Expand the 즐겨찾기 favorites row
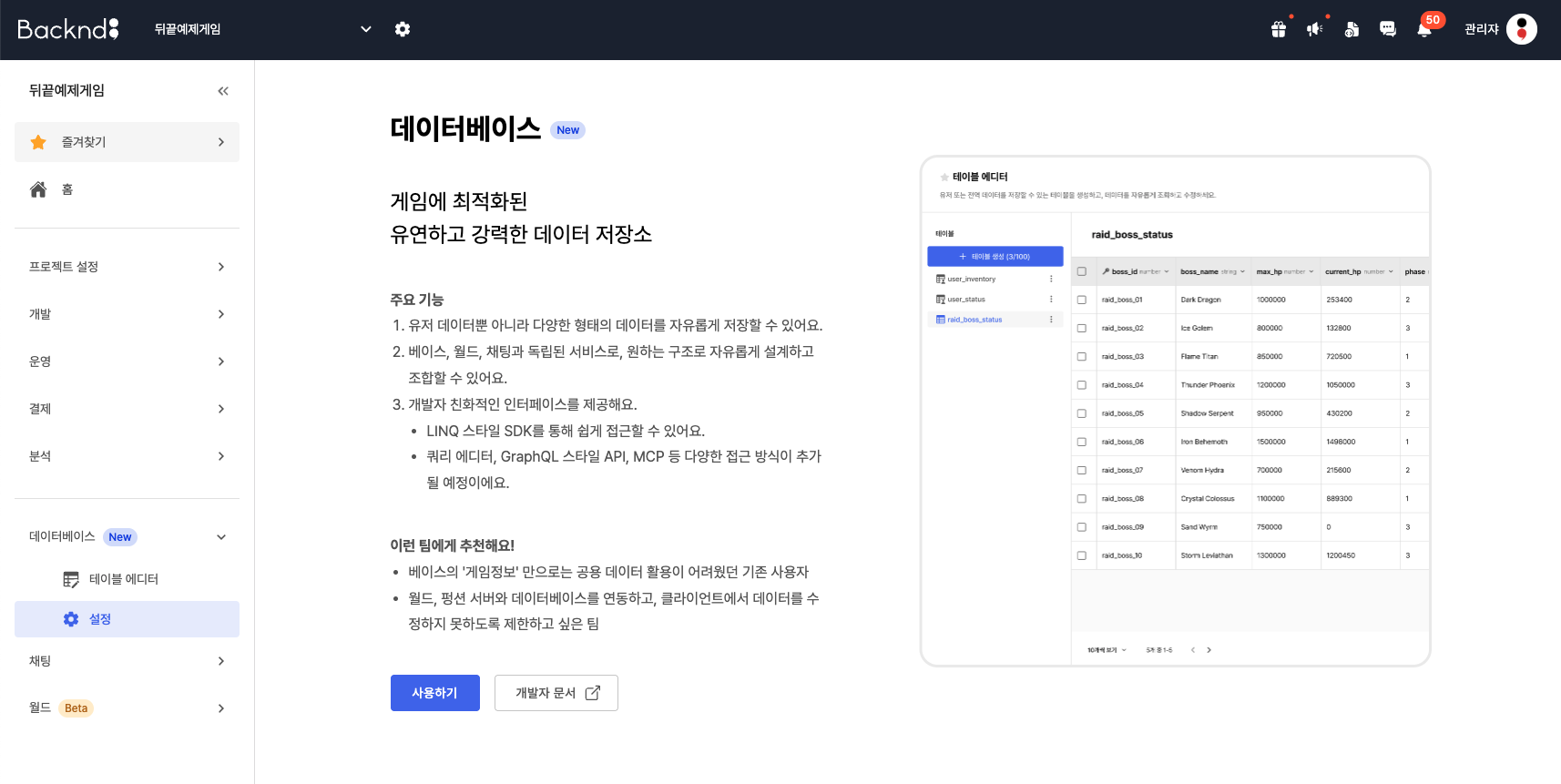 click(127, 142)
